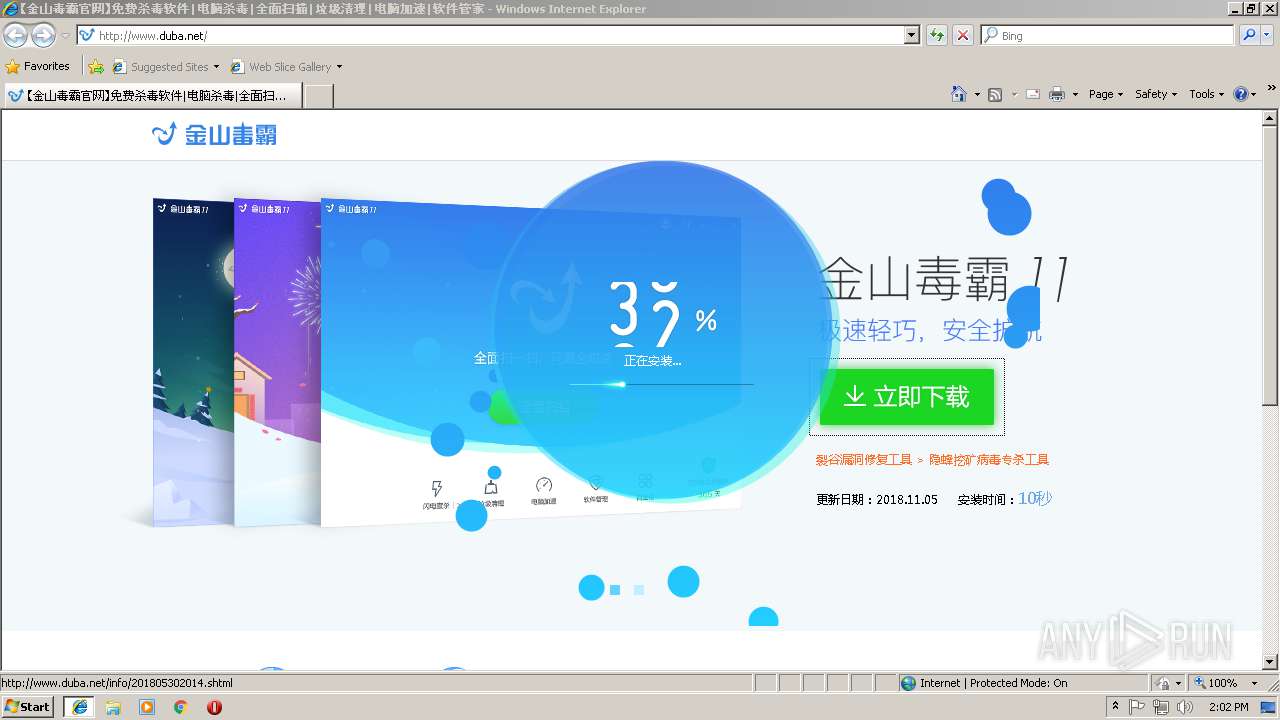
Task: Open the Favorites star panel
Action: point(12,67)
